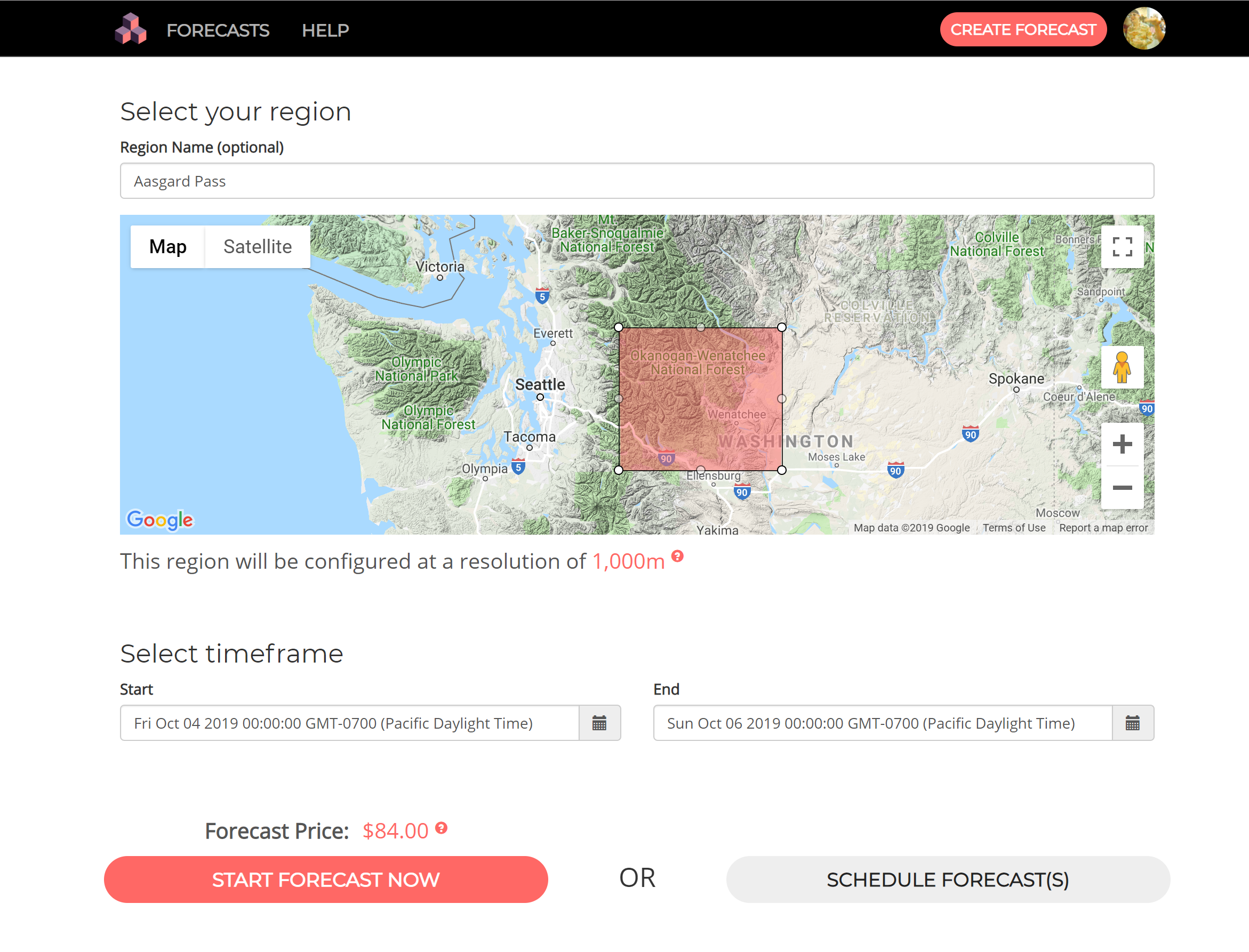Open the End date calendar picker
The width and height of the screenshot is (1249, 952).
(1132, 723)
